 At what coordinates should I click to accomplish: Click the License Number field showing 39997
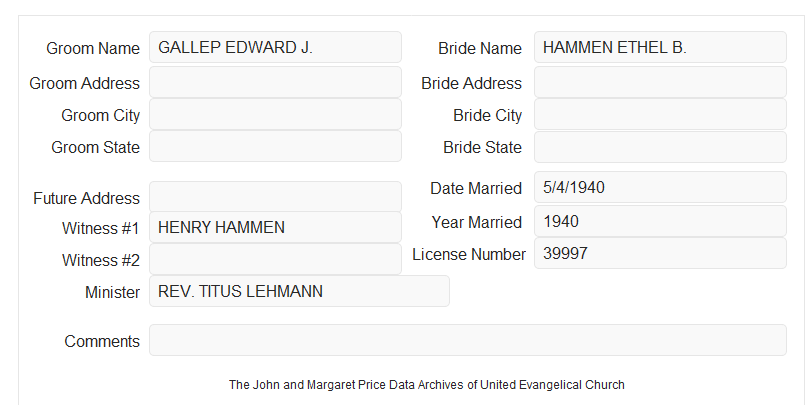pos(660,253)
